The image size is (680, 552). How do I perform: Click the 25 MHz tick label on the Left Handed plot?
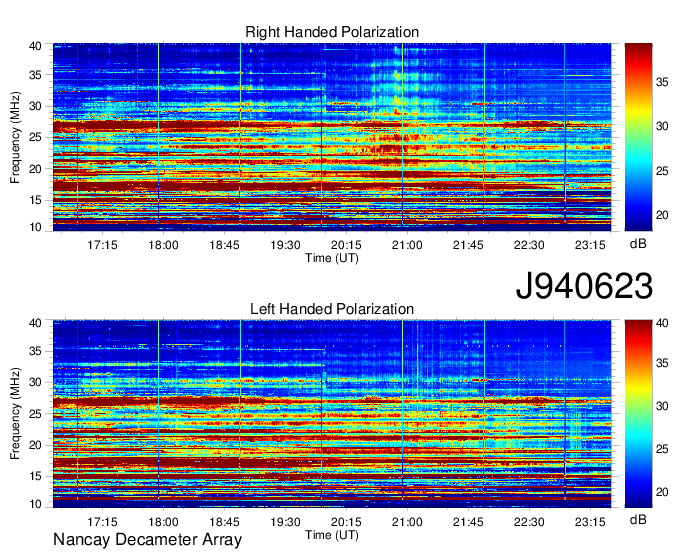point(35,414)
